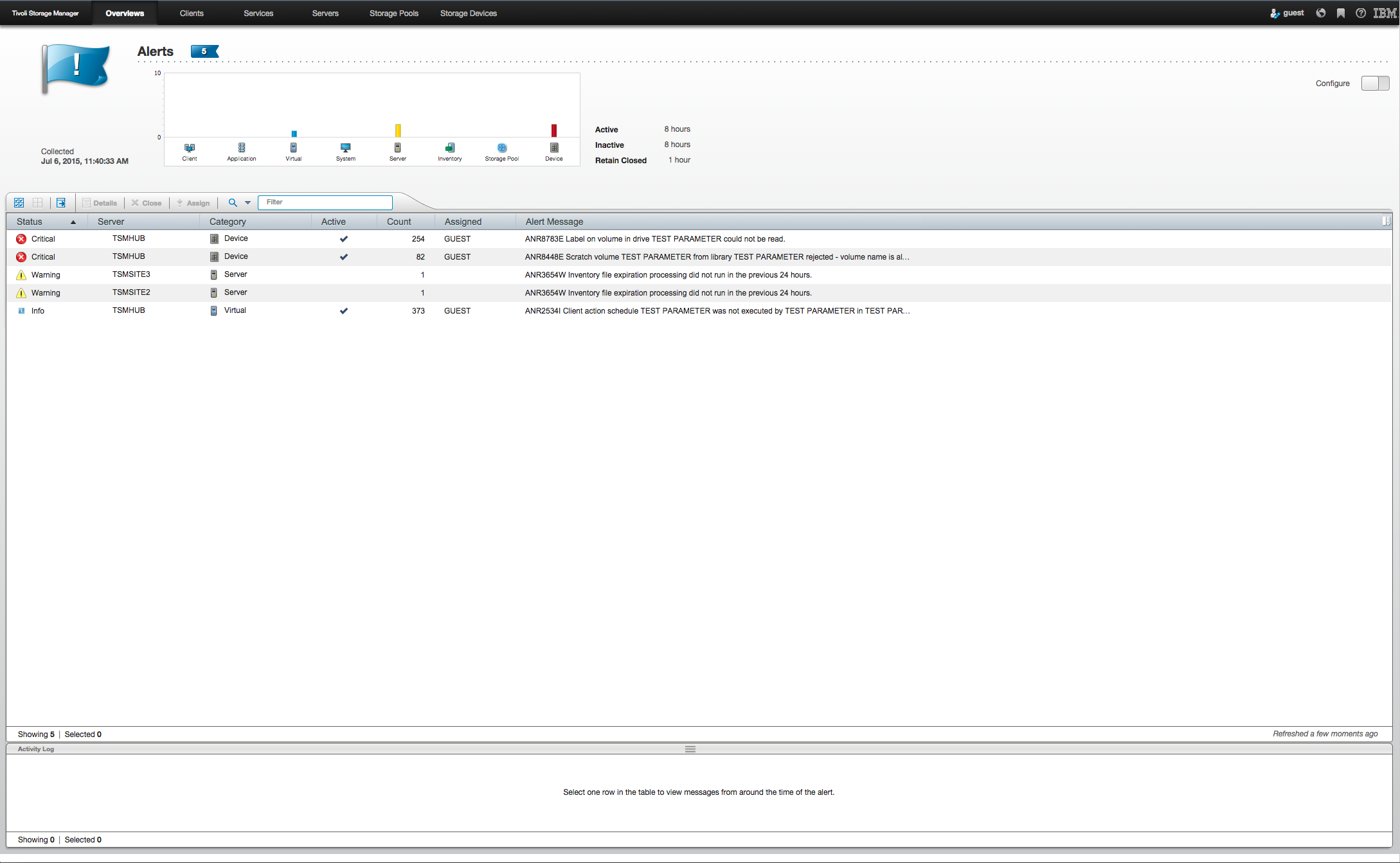Click the export table icon in toolbar
Screen dimensions: 1400x863
(61, 203)
